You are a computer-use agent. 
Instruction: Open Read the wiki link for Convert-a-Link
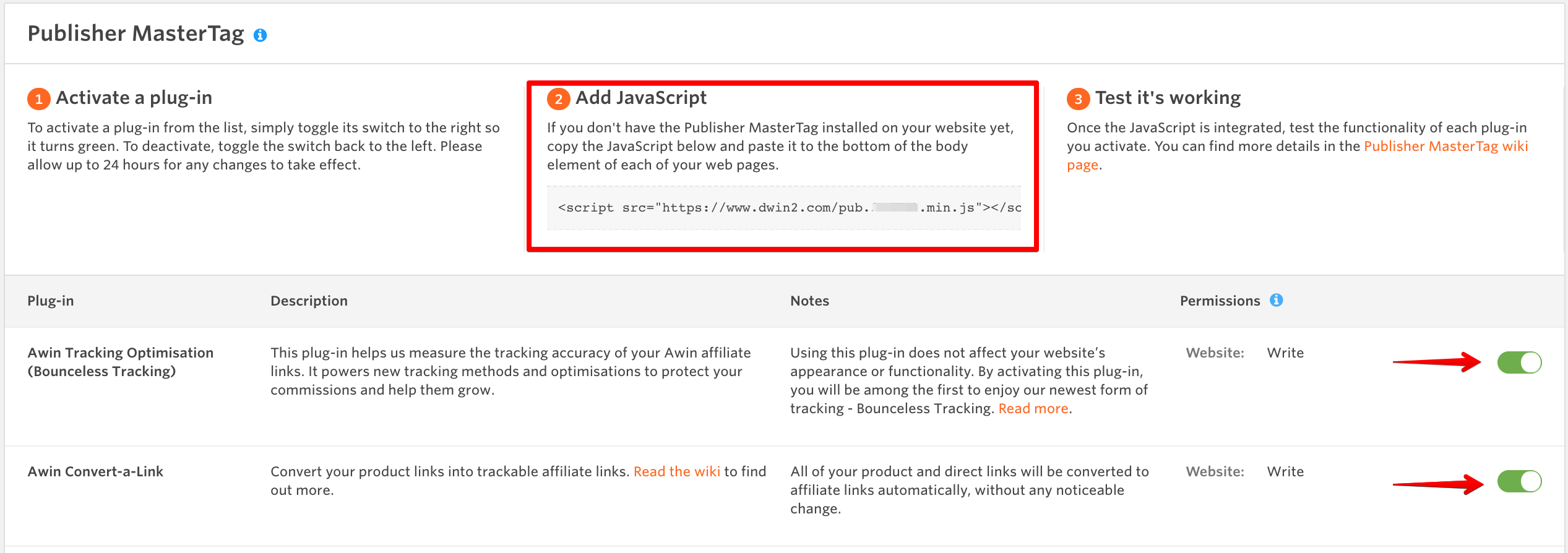click(x=677, y=471)
